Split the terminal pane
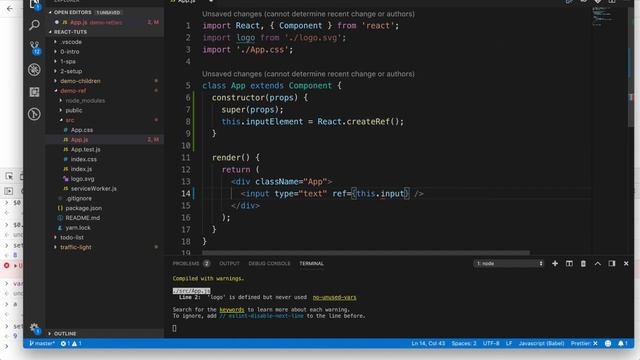This screenshot has height=360, width=640. click(569, 264)
